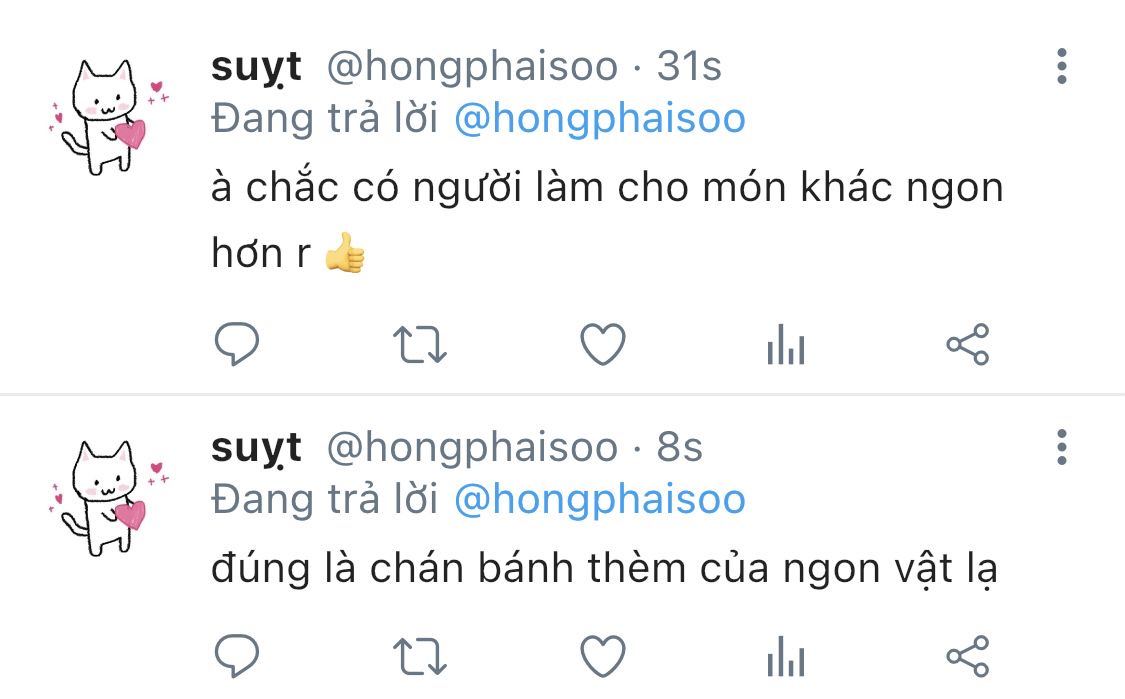Screen dimensions: 1125x699
Task: Open the 8s tweet's more options menu
Action: [1062, 447]
